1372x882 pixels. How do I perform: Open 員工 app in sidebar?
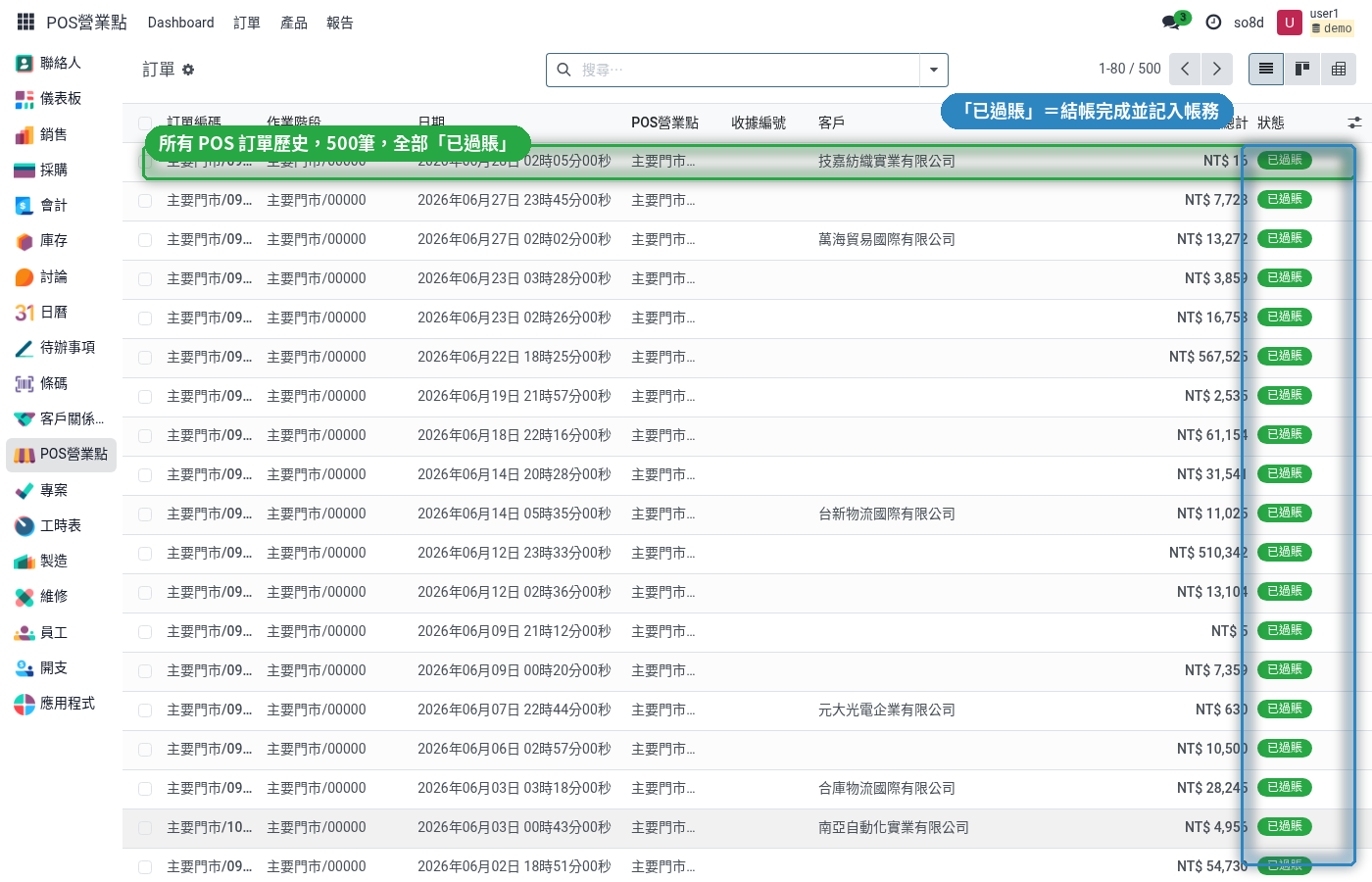tap(61, 633)
